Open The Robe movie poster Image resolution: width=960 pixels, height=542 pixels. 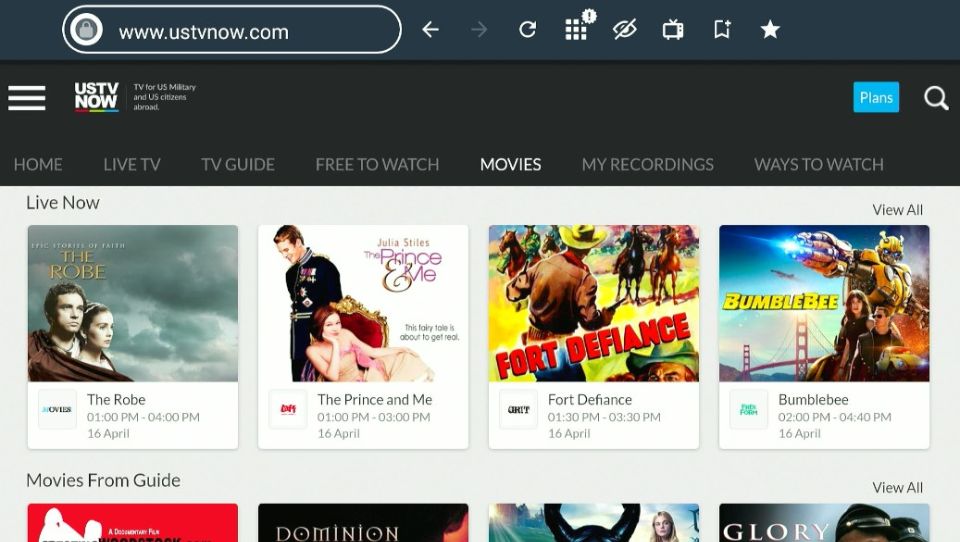click(133, 303)
